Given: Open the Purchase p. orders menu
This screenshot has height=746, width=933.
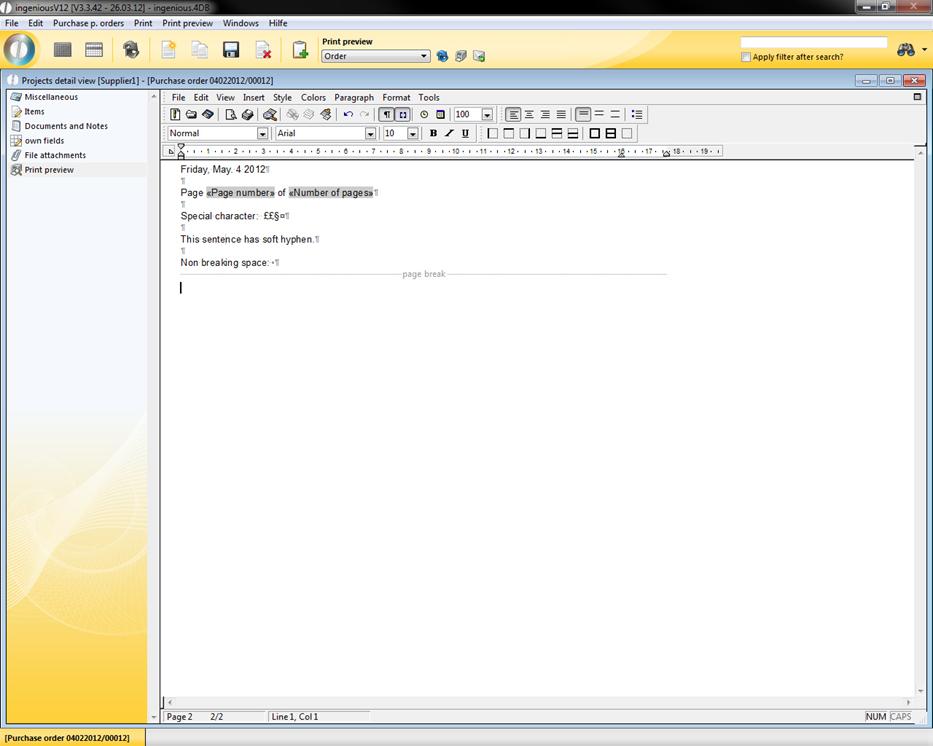Looking at the screenshot, I should [88, 23].
